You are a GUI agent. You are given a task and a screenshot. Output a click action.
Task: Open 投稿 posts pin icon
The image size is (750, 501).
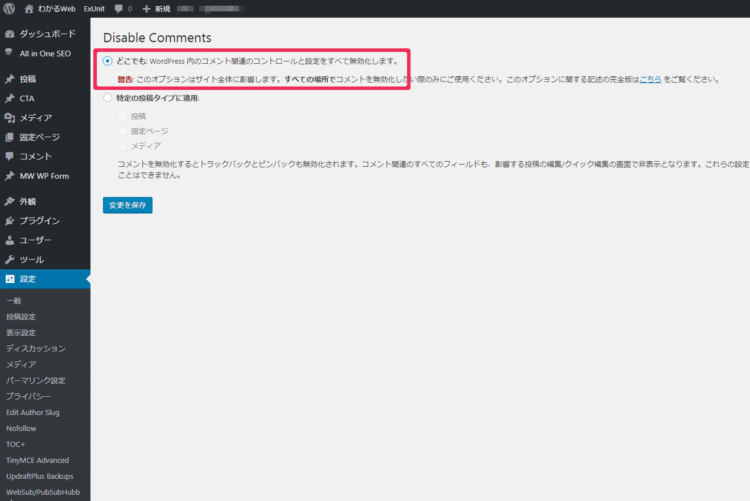(x=9, y=79)
